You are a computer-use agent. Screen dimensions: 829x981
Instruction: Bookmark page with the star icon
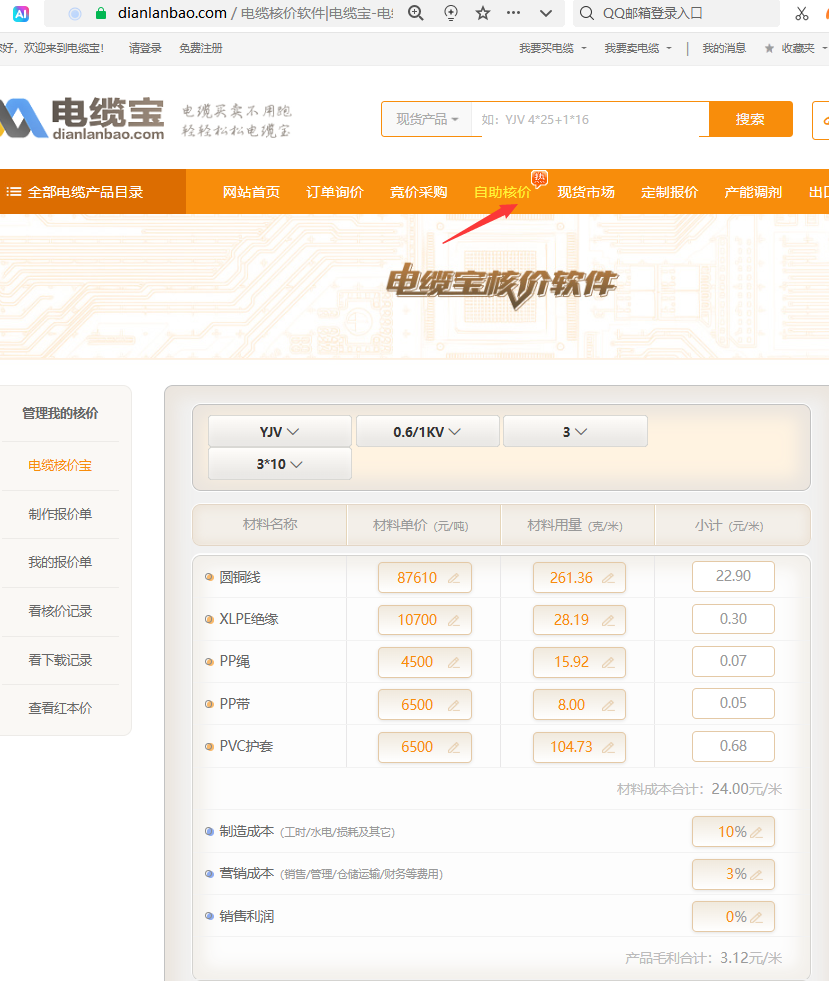(x=483, y=13)
